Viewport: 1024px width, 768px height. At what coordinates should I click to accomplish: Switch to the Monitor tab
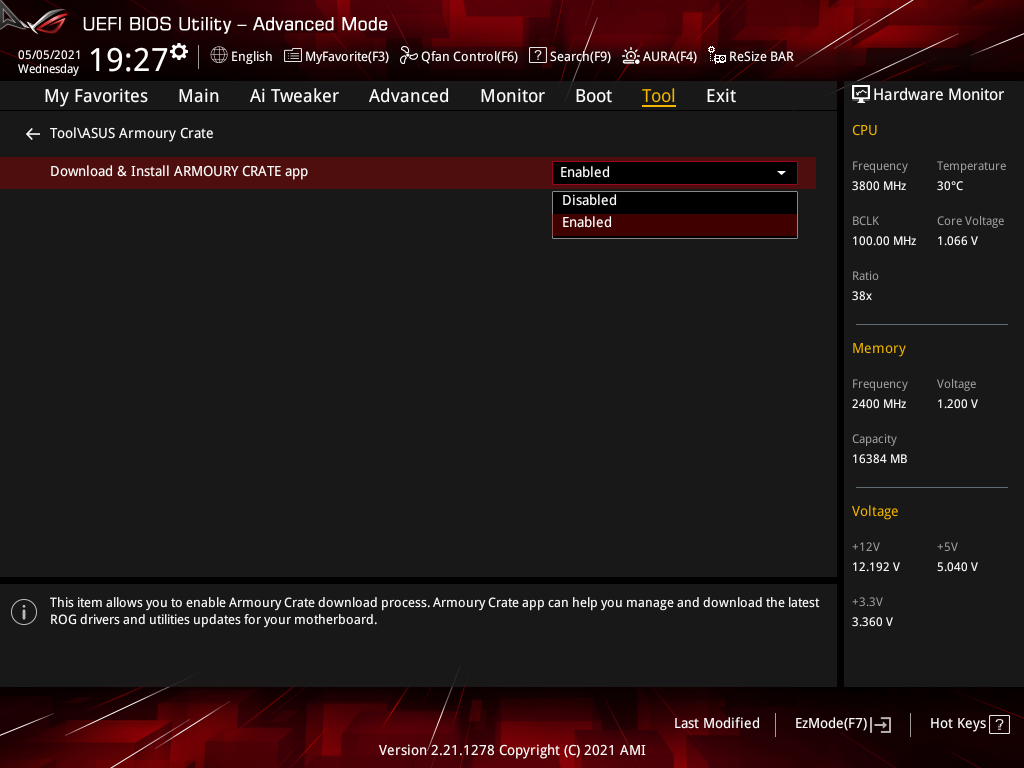click(512, 96)
